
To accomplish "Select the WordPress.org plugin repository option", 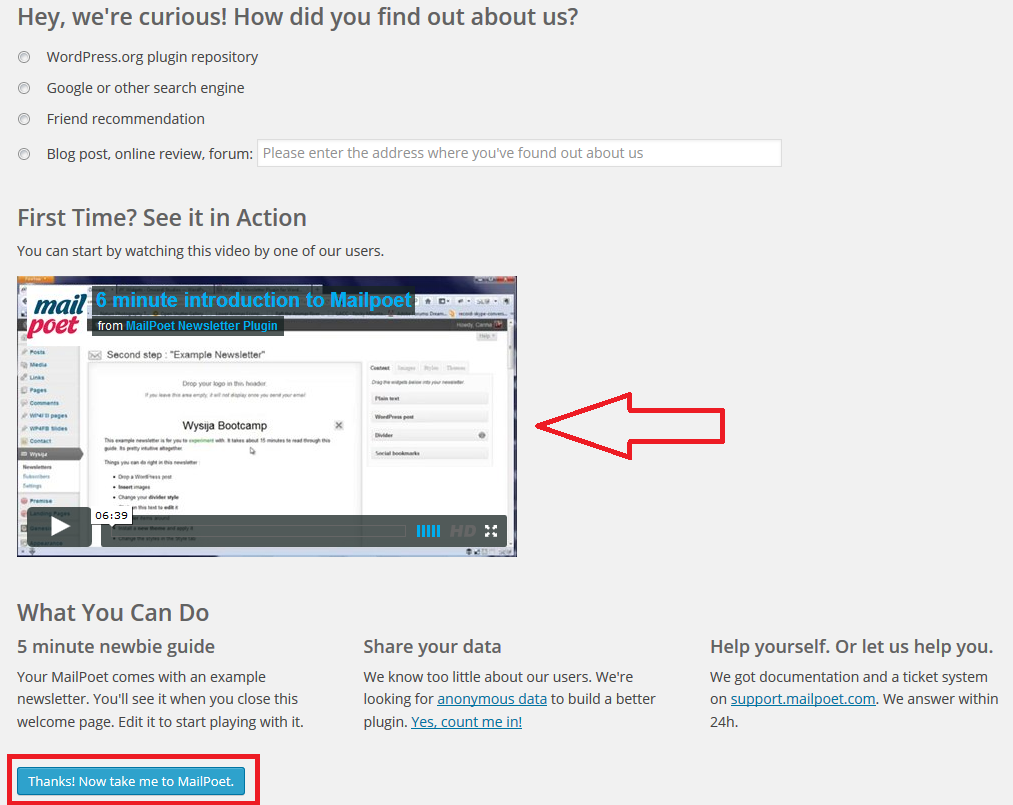I will pyautogui.click(x=24, y=58).
